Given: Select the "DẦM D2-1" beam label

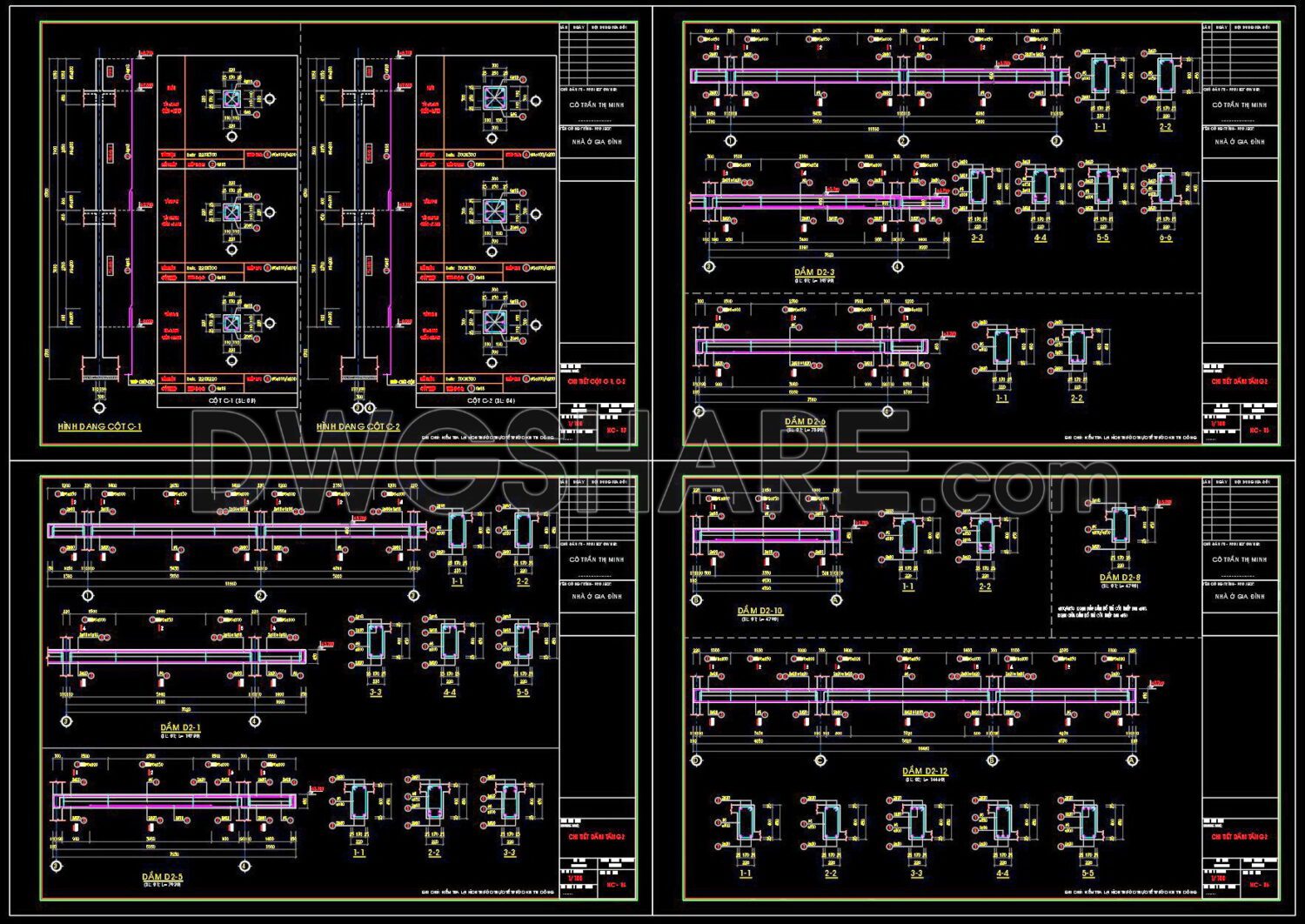Looking at the screenshot, I should click(181, 726).
